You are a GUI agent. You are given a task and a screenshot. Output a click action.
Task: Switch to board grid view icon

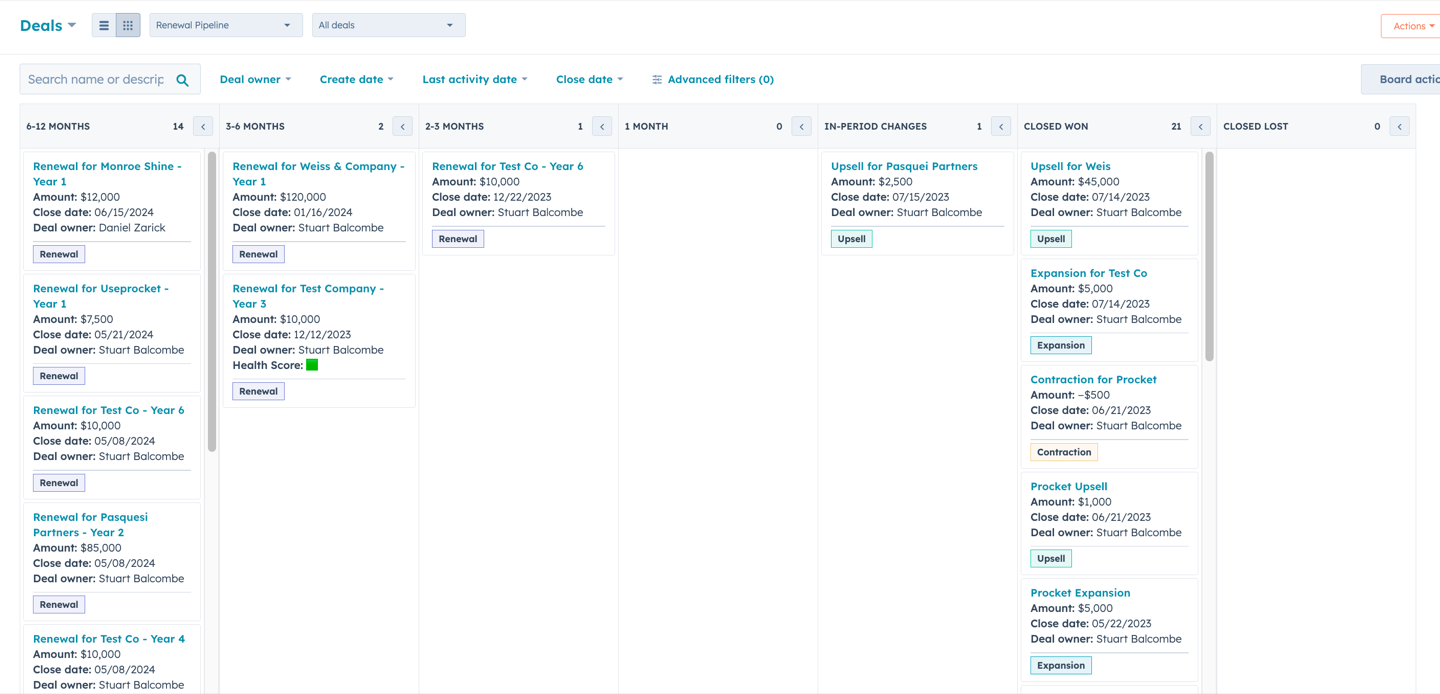point(128,25)
